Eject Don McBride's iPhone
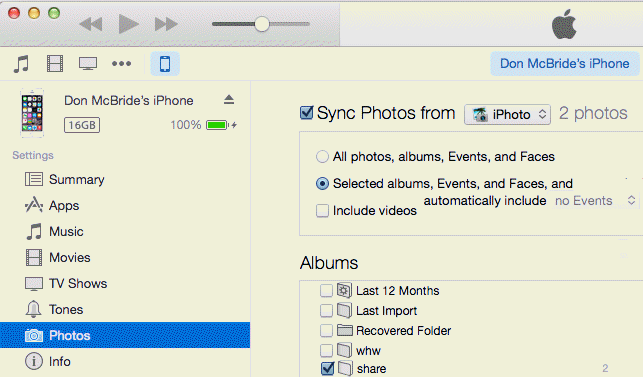The height and width of the screenshot is (377, 643). coord(229,100)
